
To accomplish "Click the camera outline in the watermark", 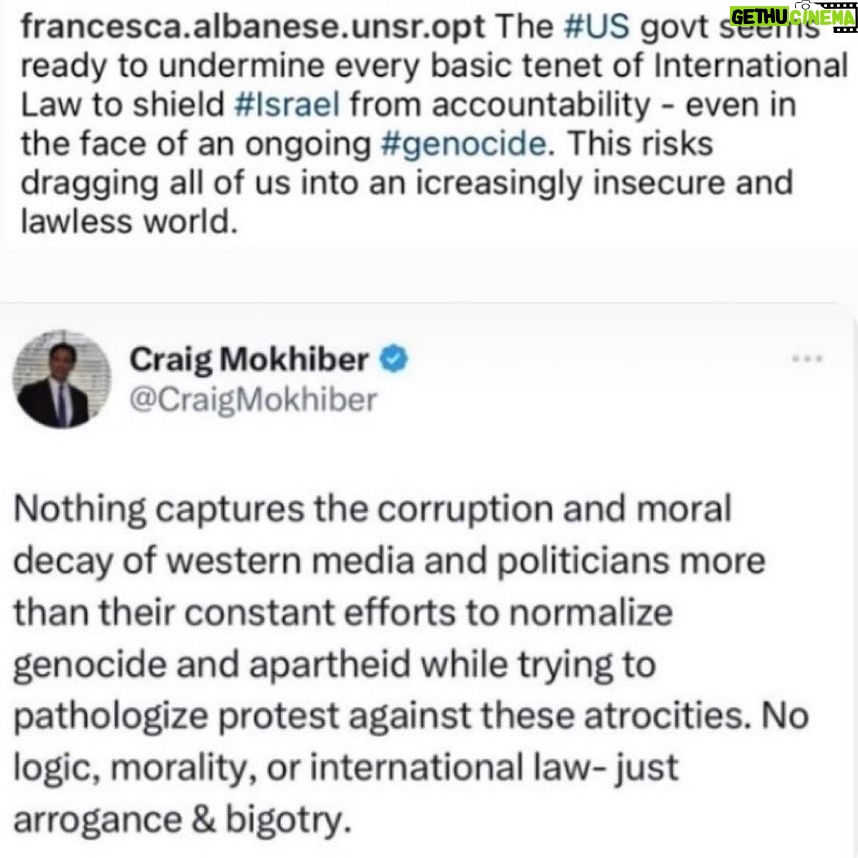I will (x=808, y=5).
